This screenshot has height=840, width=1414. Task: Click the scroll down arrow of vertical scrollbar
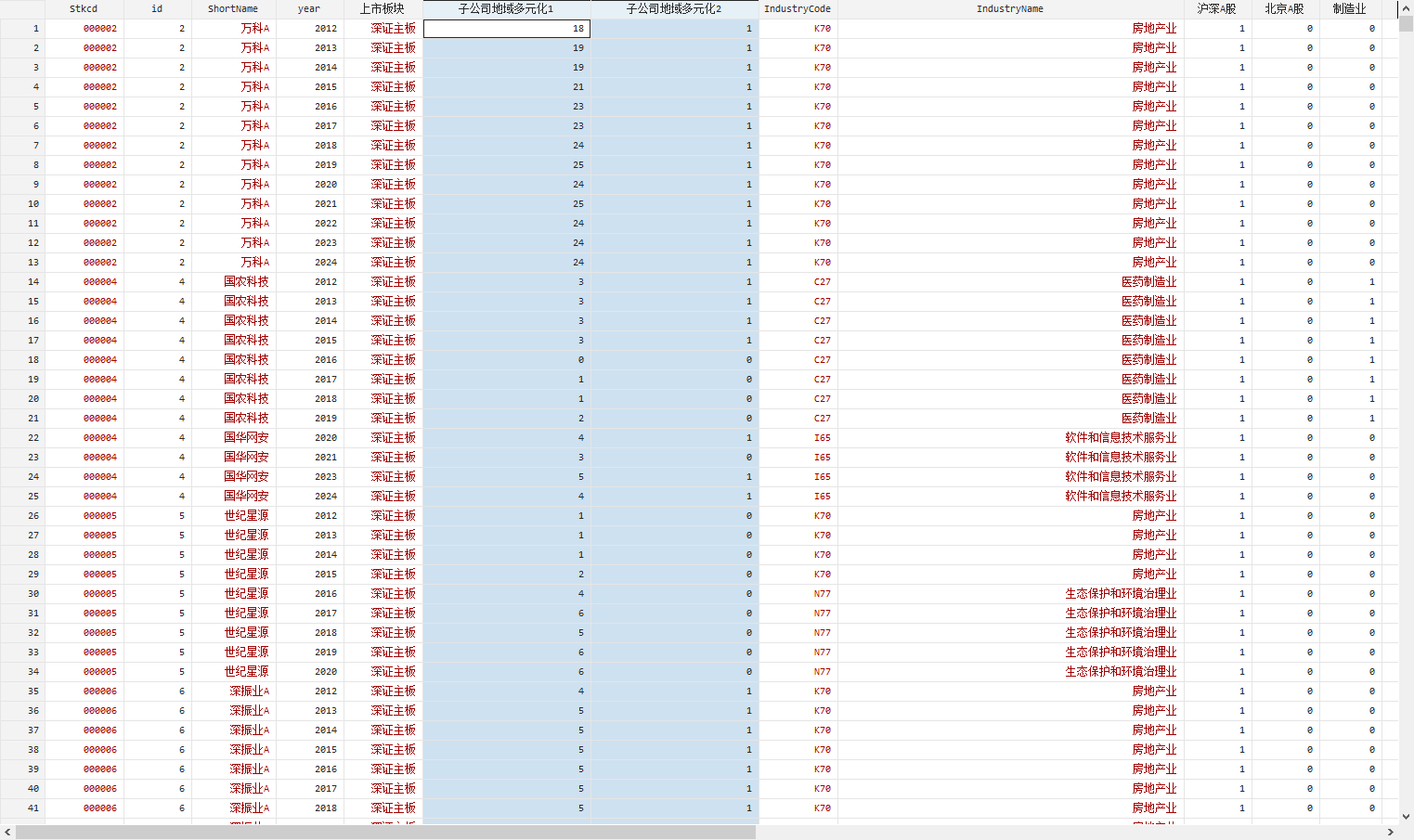tap(1406, 817)
